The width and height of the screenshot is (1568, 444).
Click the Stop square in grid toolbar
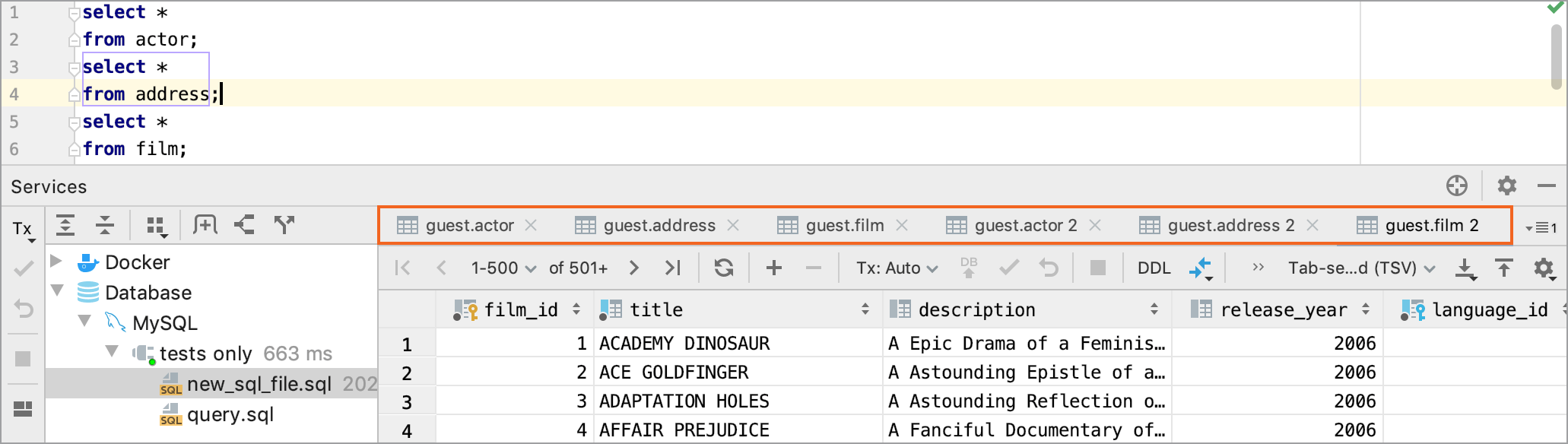[1097, 268]
